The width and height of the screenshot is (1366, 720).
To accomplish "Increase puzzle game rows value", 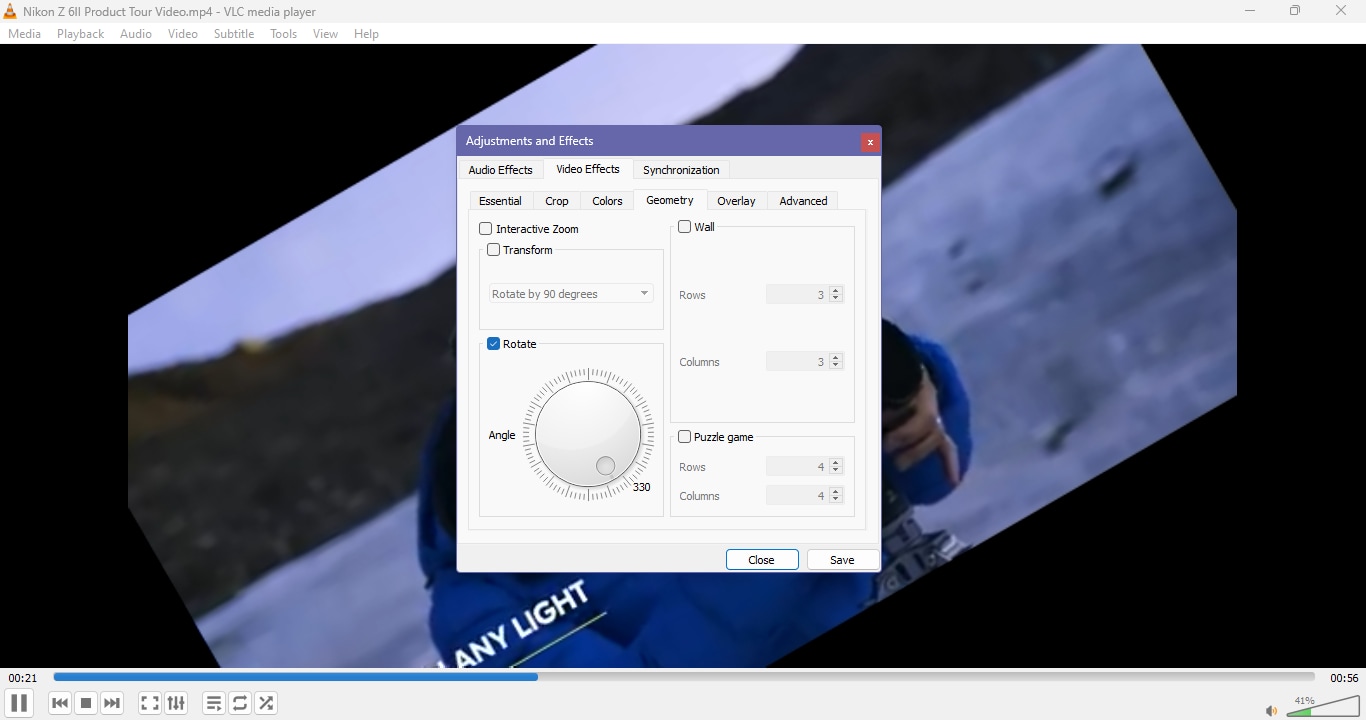I will click(x=837, y=462).
